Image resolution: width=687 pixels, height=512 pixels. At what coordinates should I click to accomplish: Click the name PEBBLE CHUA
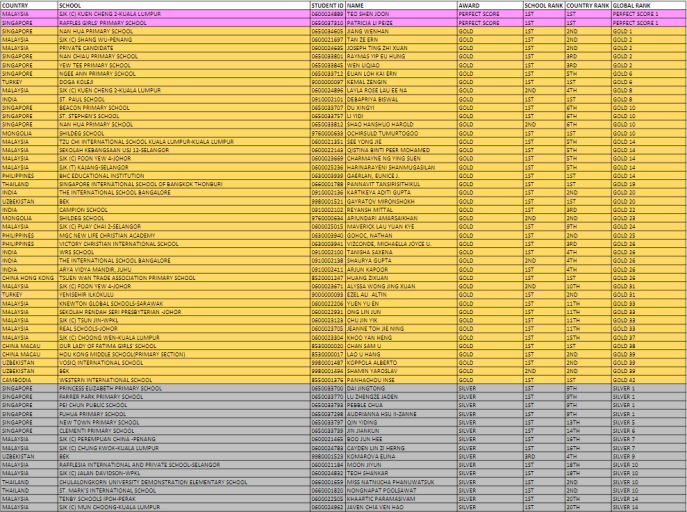pyautogui.click(x=401, y=405)
